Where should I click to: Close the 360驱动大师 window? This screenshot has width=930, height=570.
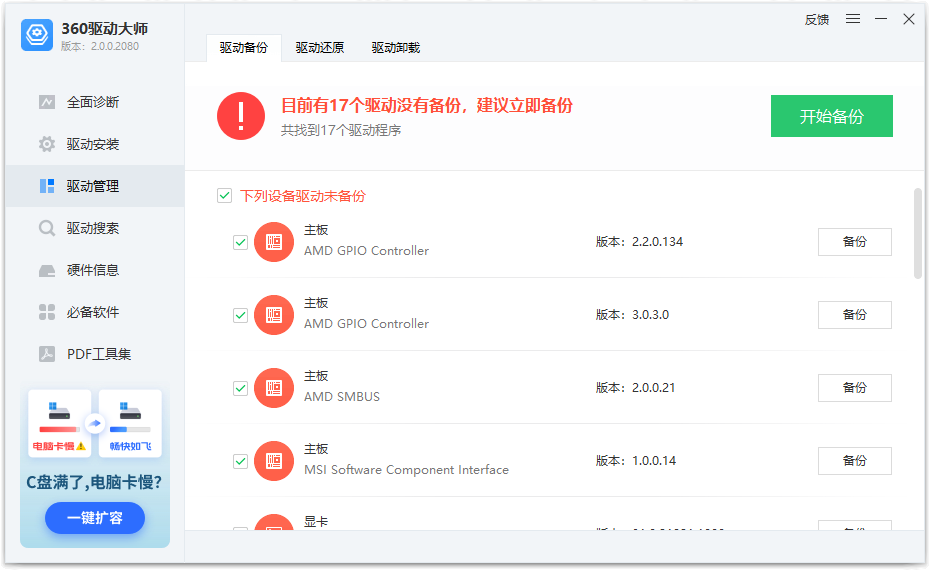pos(909,19)
